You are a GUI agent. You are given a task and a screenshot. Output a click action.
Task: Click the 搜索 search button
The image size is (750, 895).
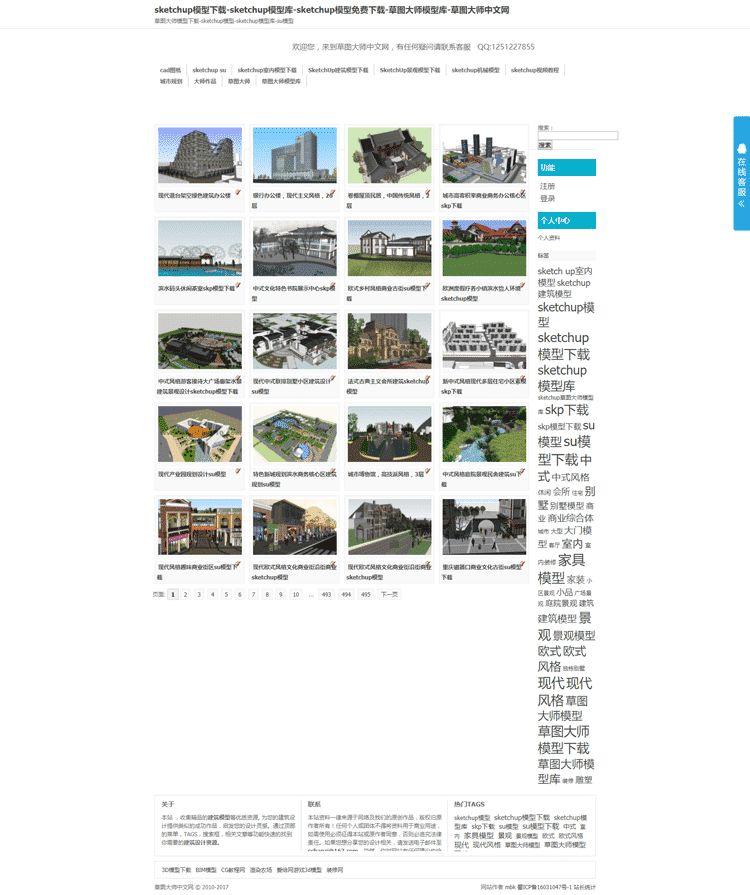[x=545, y=146]
